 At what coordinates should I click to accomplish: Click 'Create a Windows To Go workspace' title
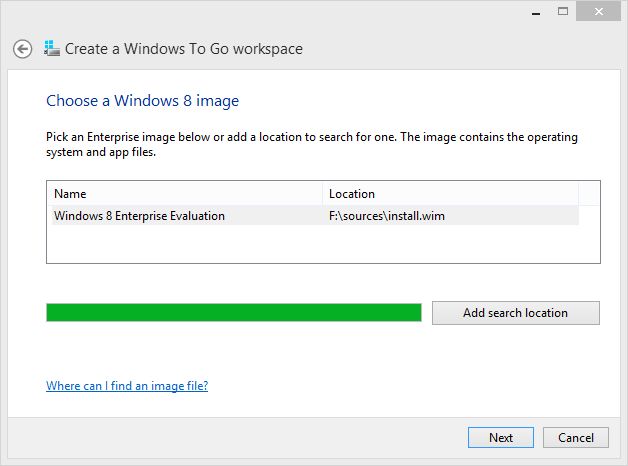[x=184, y=49]
